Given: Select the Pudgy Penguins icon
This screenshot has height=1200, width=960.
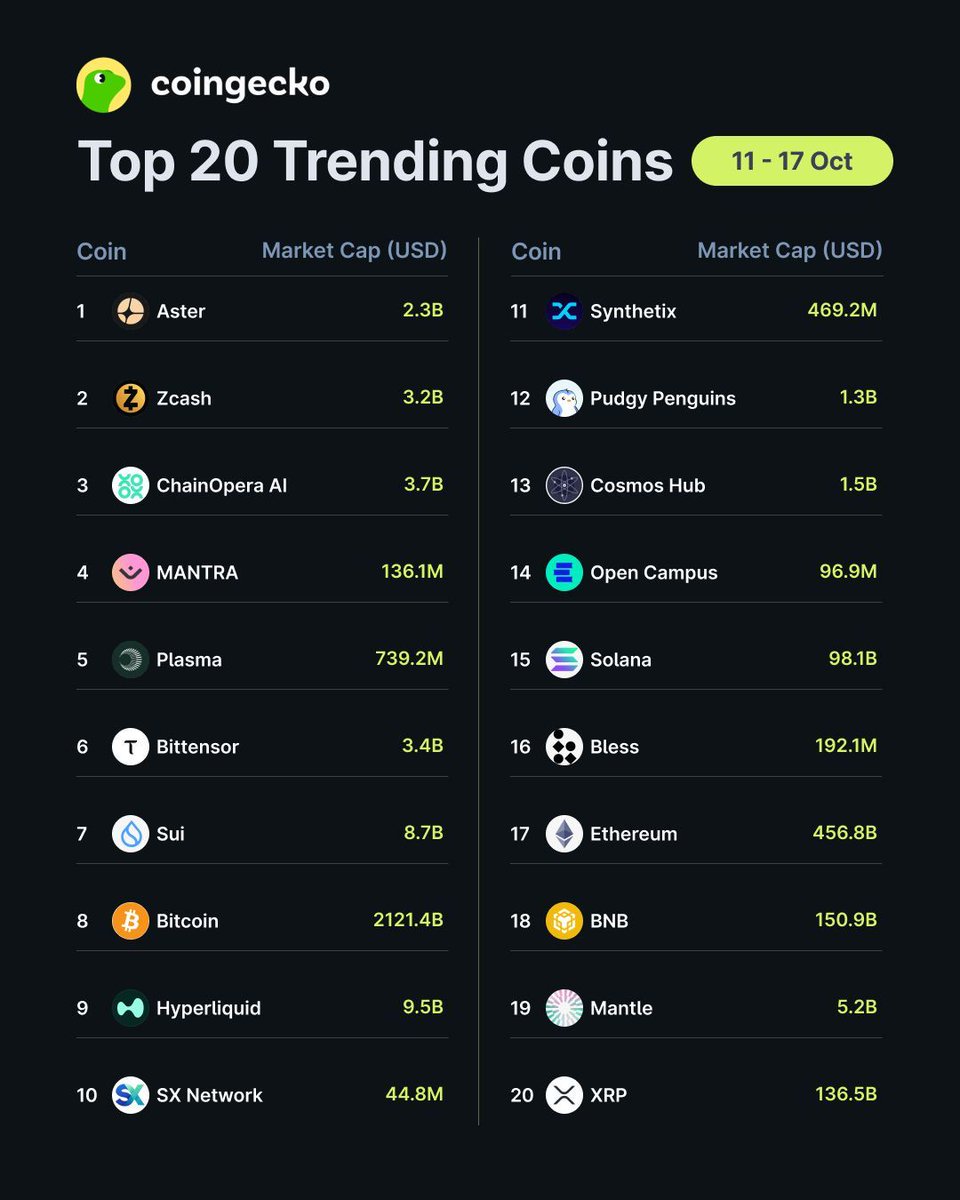Looking at the screenshot, I should [x=564, y=398].
